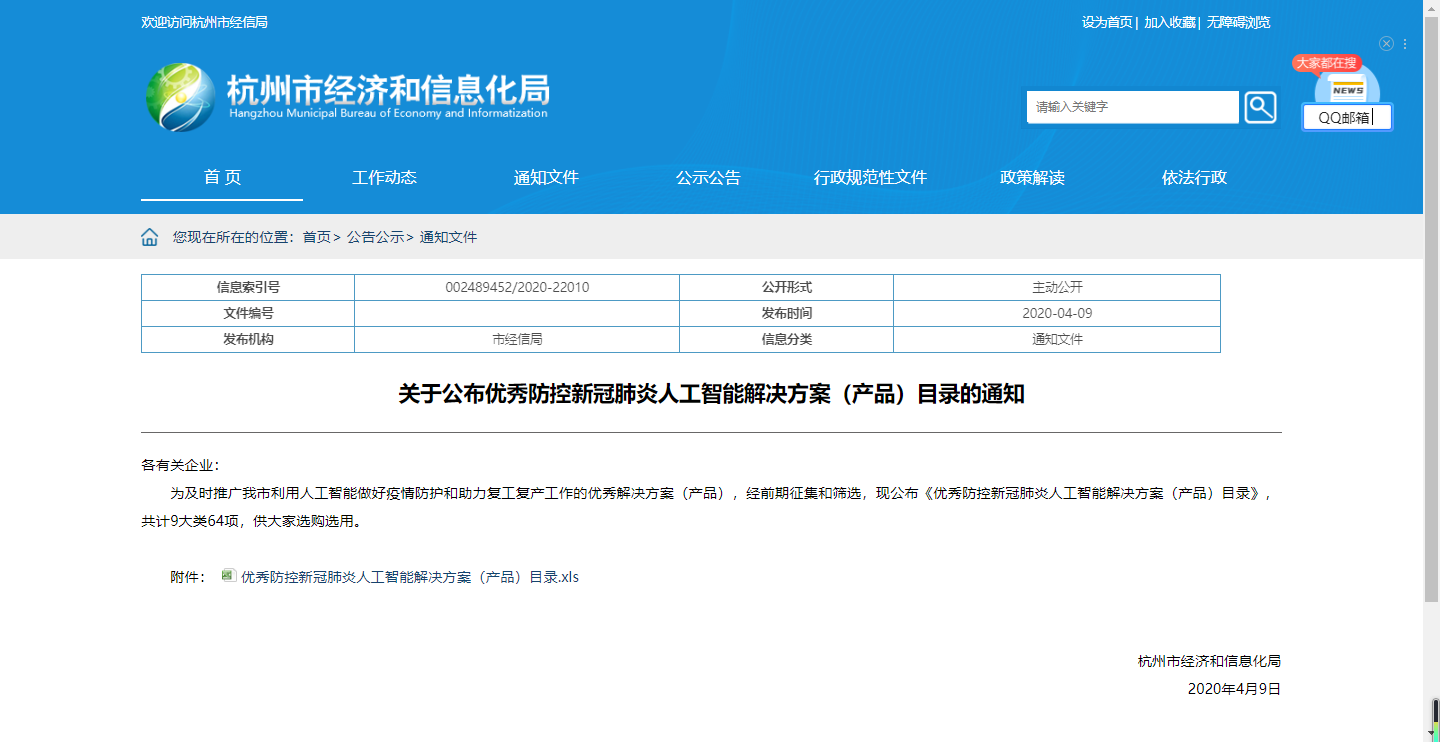This screenshot has height=742, width=1440.
Task: Switch to the 政策解读 tab
Action: tap(1032, 178)
